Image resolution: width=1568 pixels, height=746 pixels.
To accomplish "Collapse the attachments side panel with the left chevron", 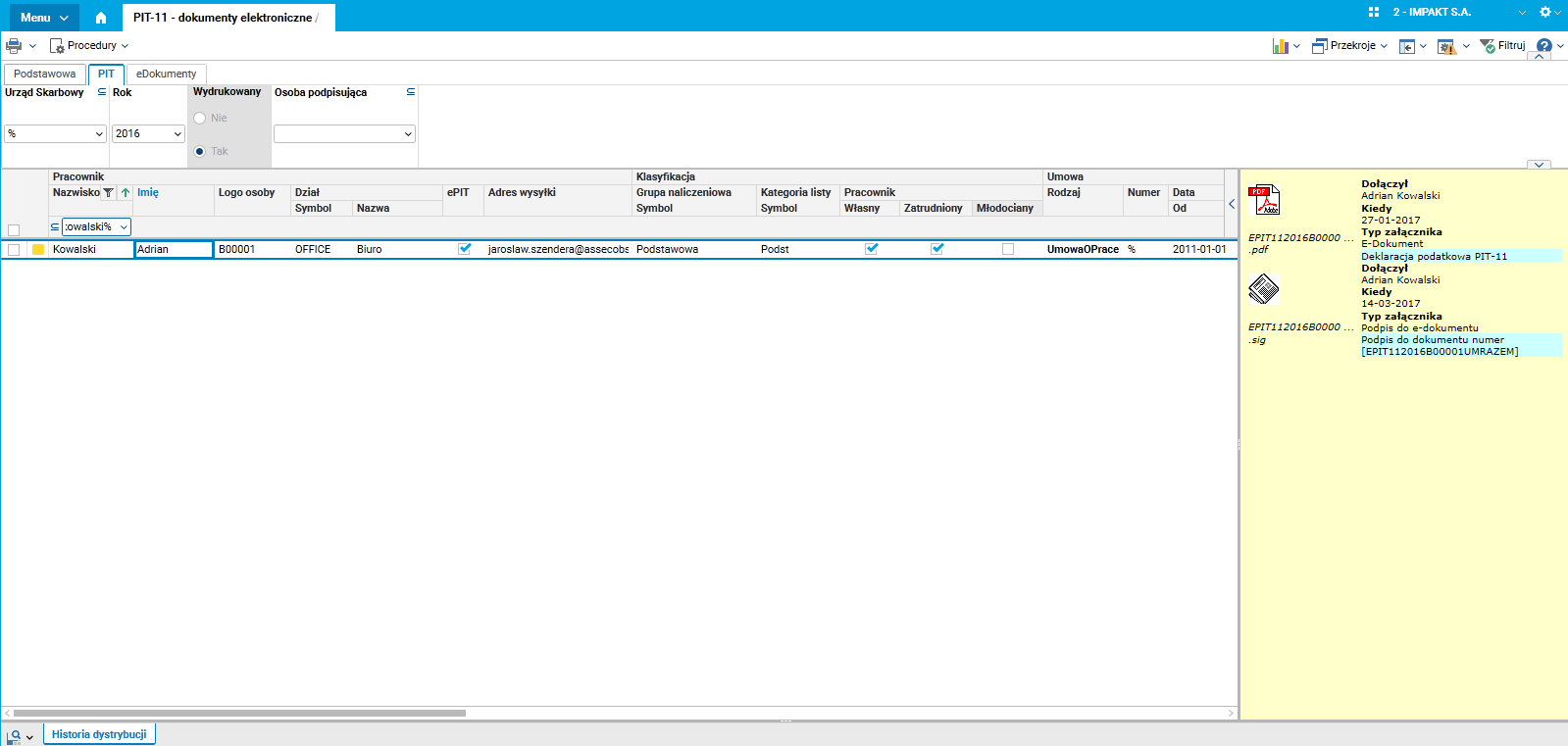I will [x=1232, y=204].
